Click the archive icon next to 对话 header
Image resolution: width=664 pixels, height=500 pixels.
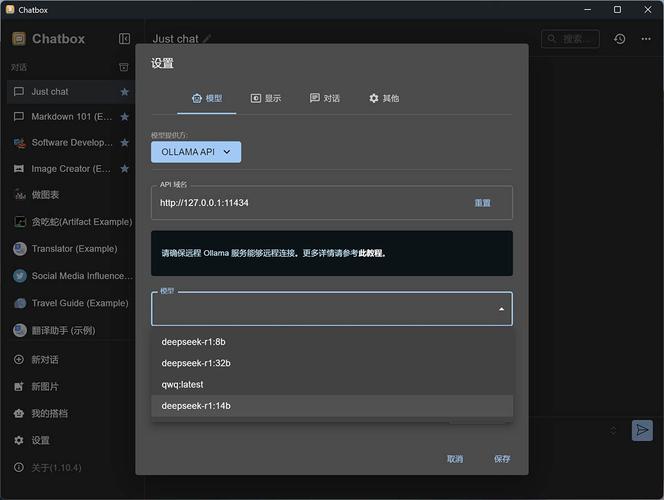click(x=124, y=67)
